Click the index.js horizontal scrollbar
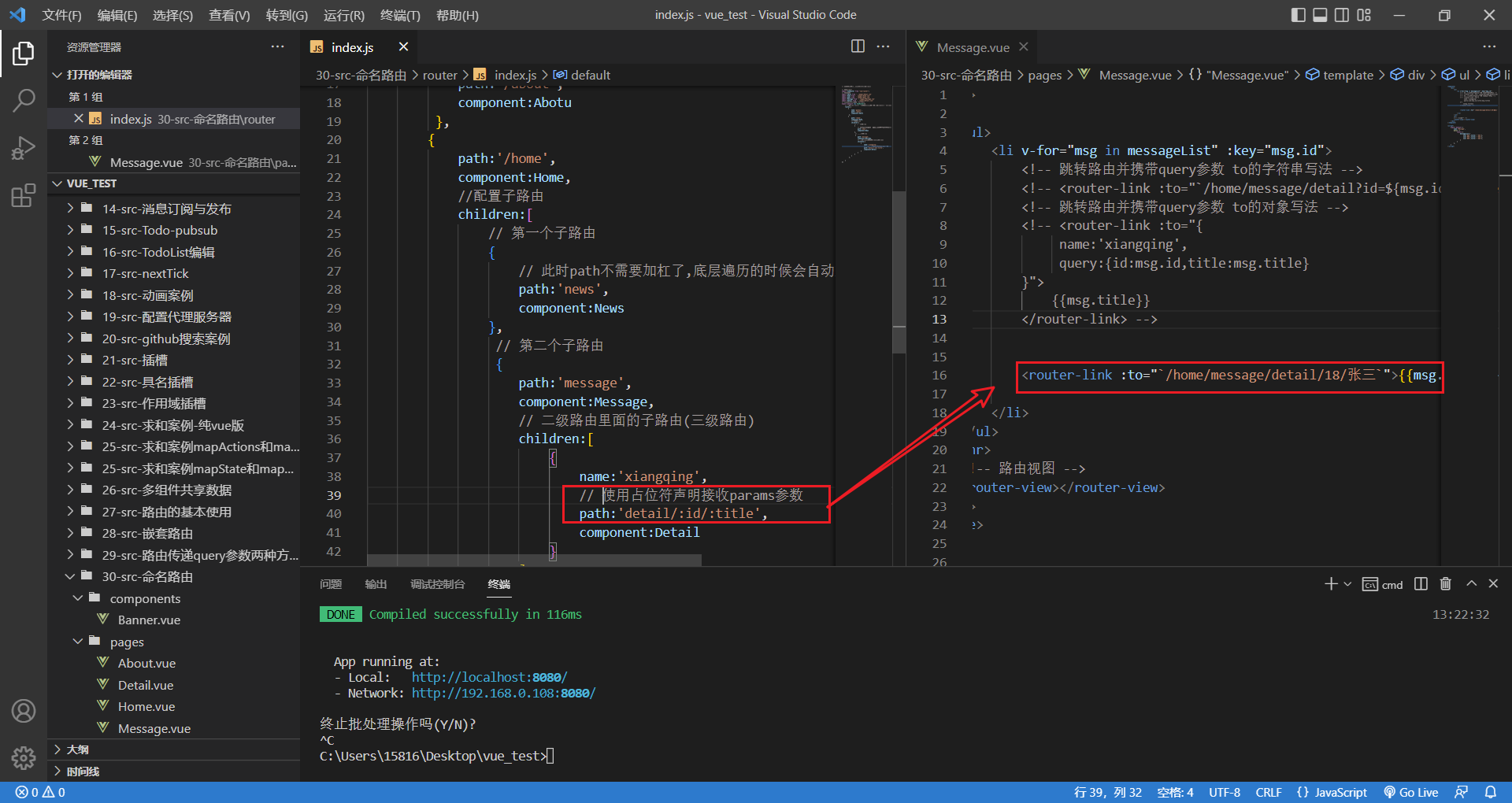 (x=535, y=560)
